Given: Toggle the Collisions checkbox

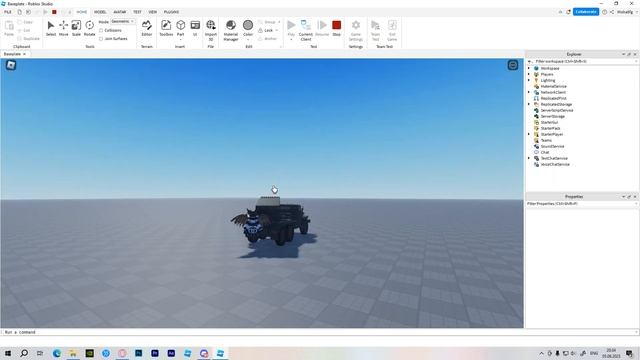Looking at the screenshot, I should [101, 31].
